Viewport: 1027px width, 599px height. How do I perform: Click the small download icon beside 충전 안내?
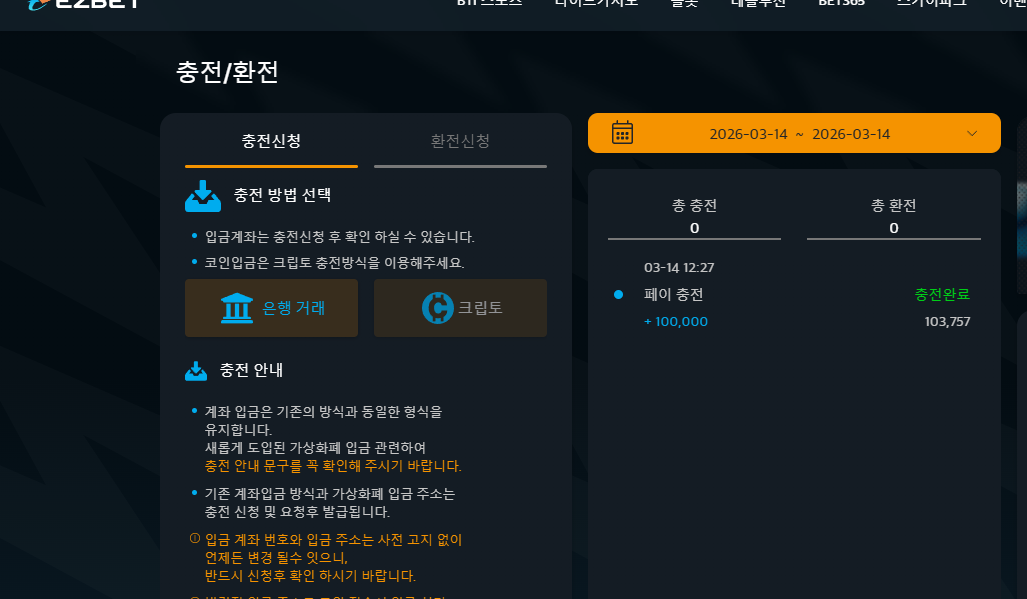196,371
